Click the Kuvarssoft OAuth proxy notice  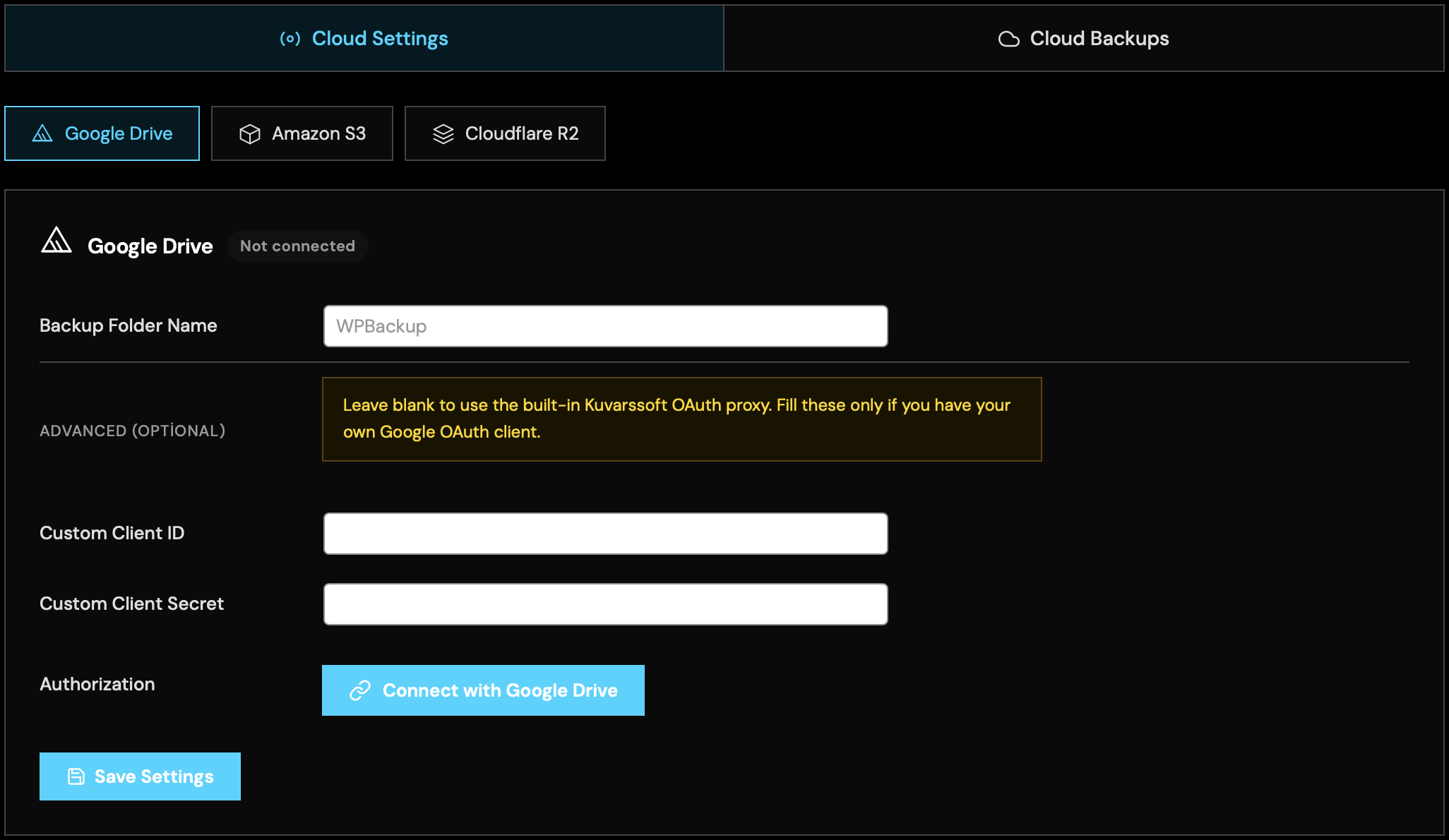(682, 419)
